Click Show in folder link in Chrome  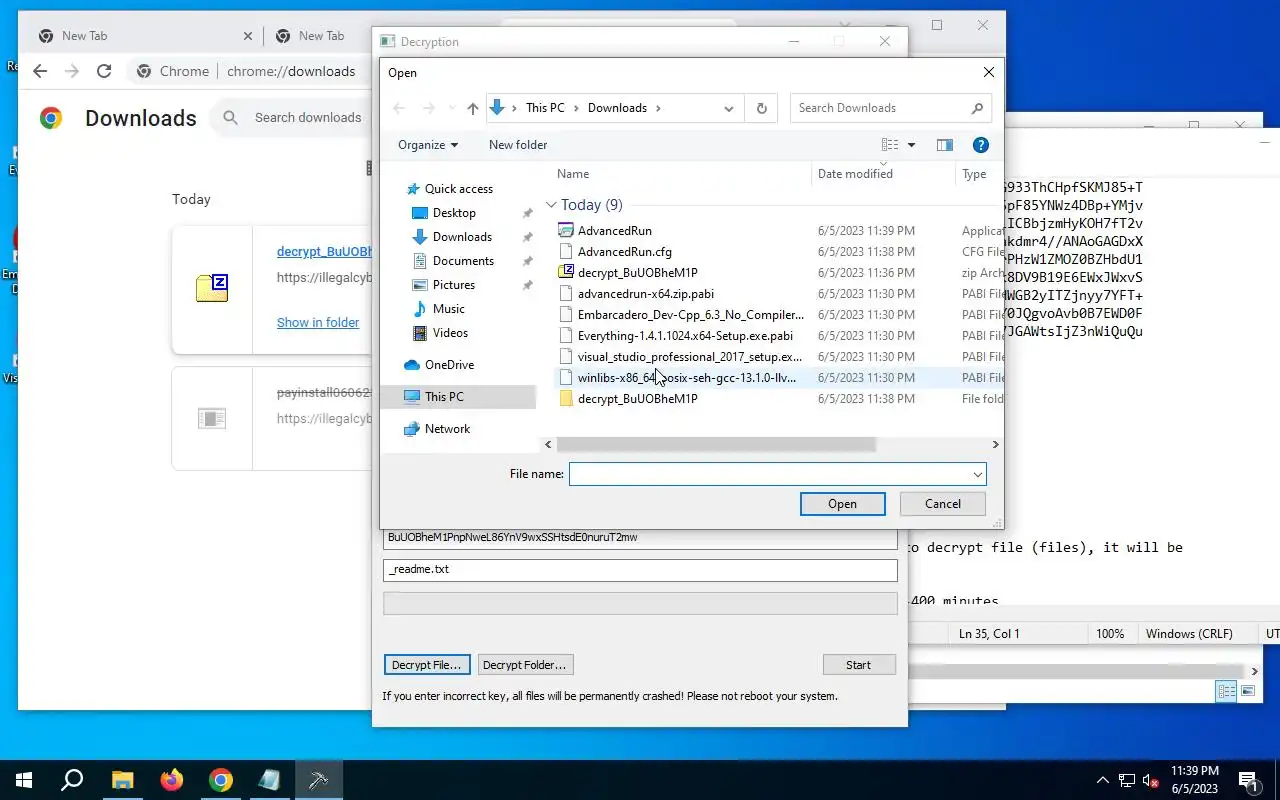pyautogui.click(x=318, y=323)
